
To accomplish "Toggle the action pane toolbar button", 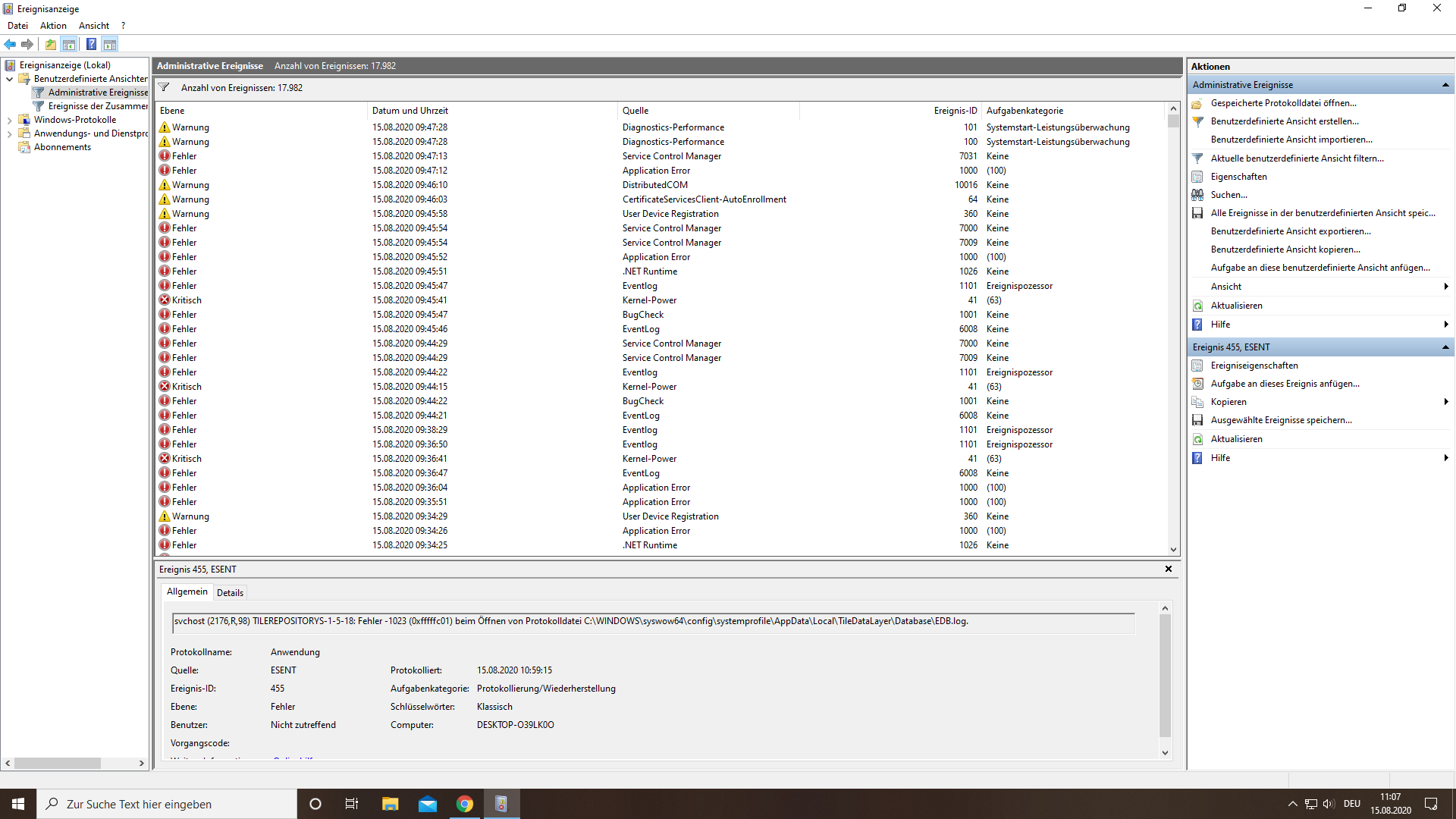I will pyautogui.click(x=110, y=44).
